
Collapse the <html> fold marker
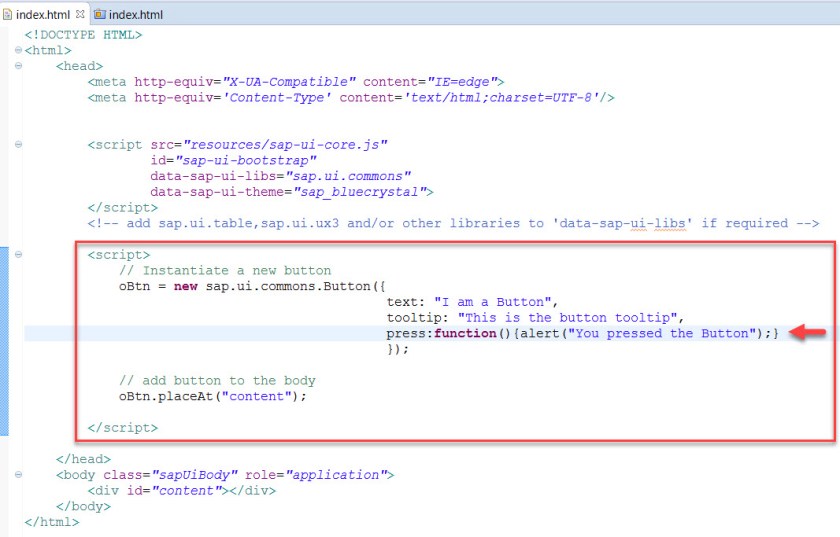click(18, 50)
